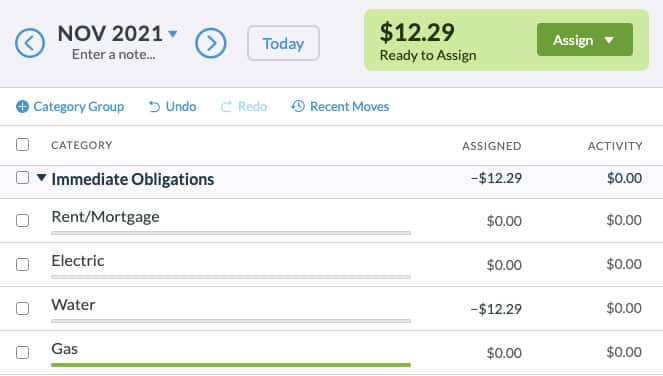The height and width of the screenshot is (376, 663).
Task: Click Water's assigned amount -$12.29
Action: click(496, 309)
